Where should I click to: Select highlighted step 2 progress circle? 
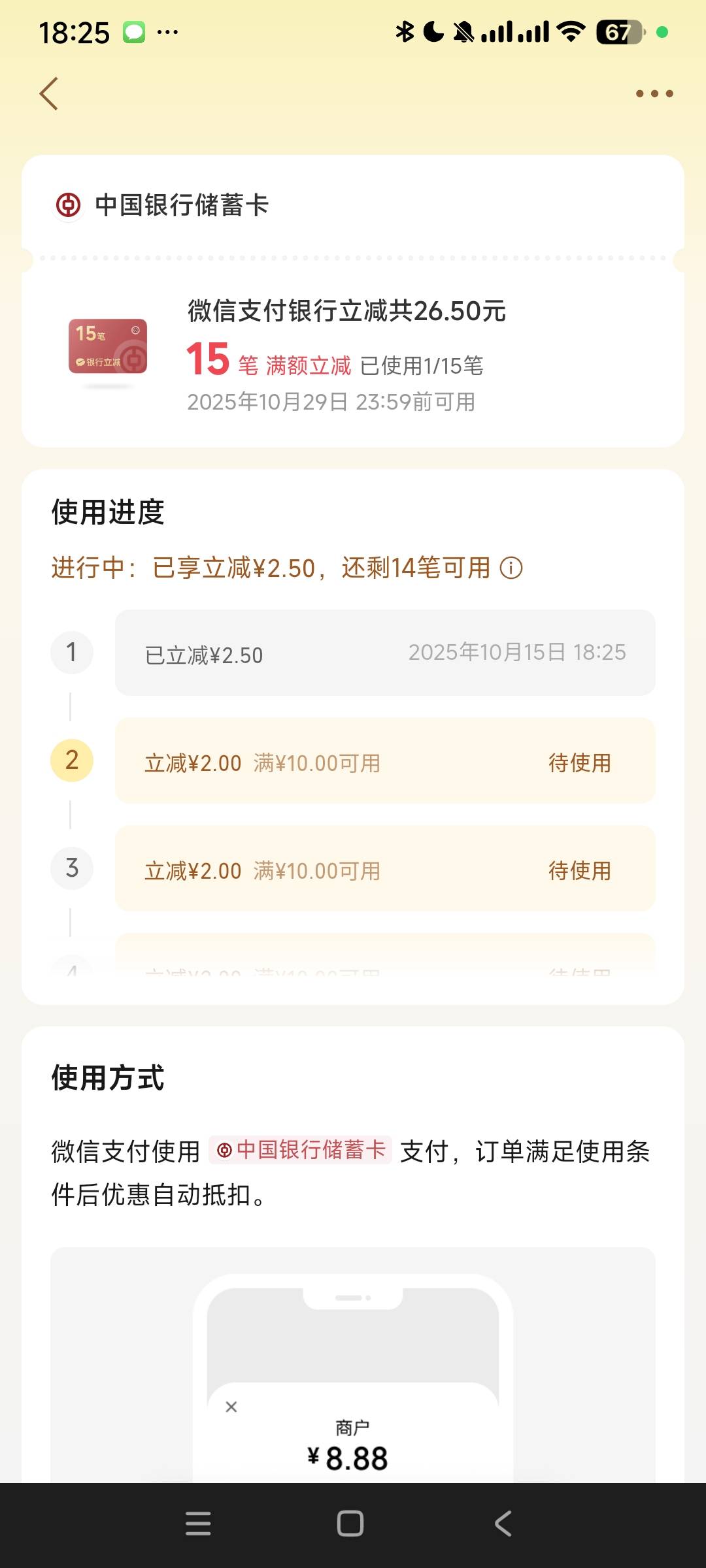(x=72, y=760)
